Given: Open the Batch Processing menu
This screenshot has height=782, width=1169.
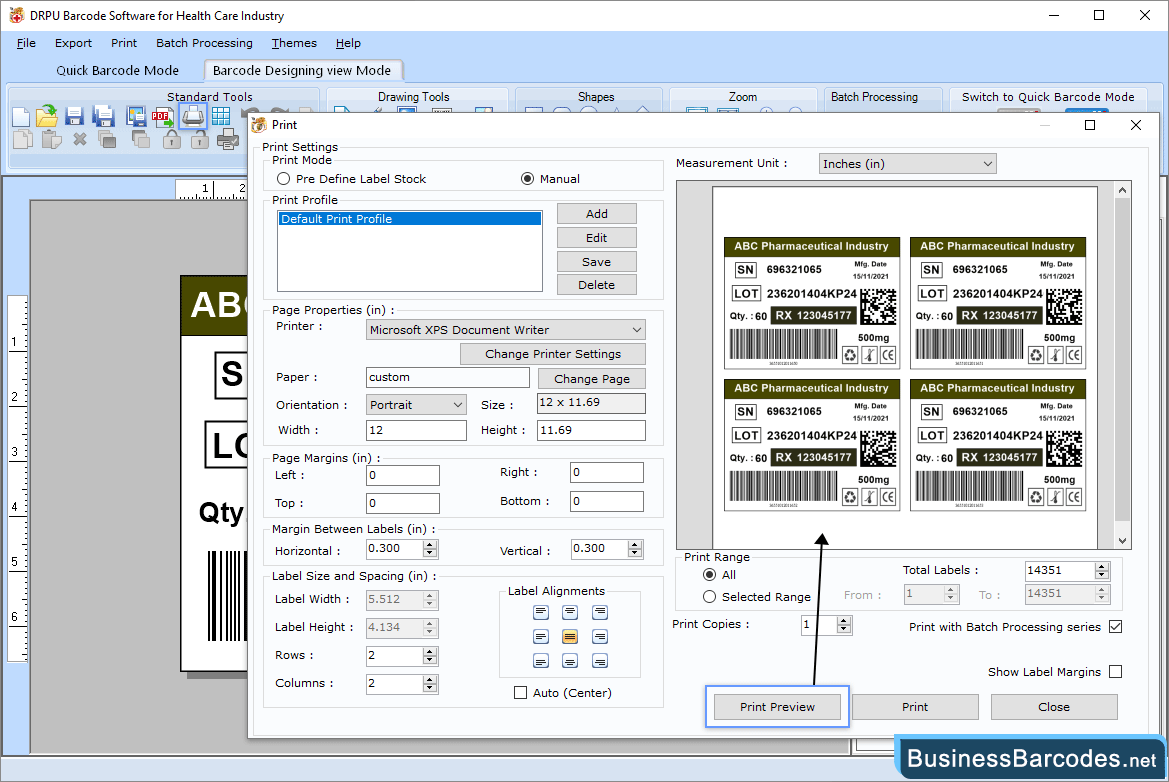Looking at the screenshot, I should click(x=204, y=43).
